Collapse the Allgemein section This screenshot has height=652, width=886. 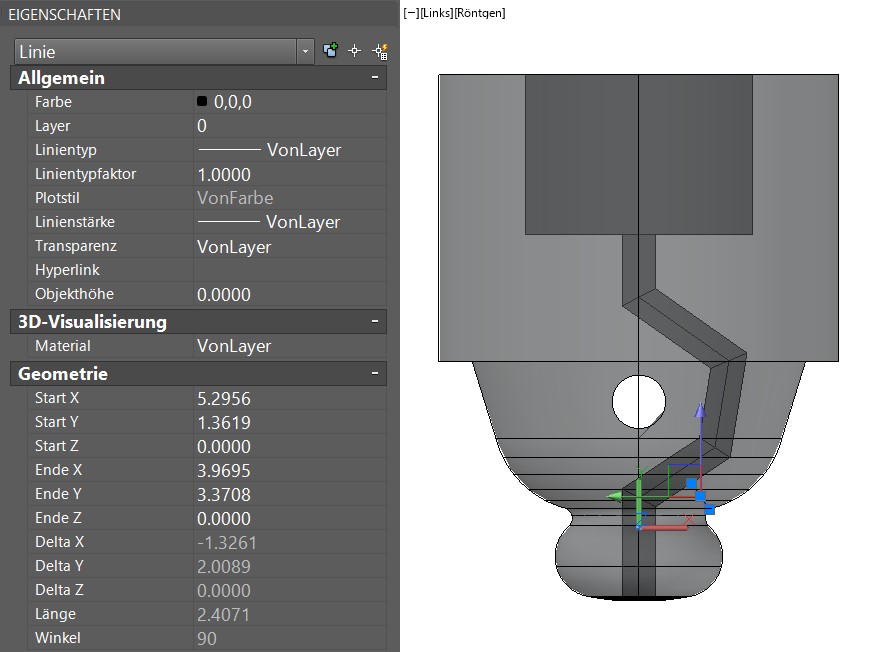(375, 78)
